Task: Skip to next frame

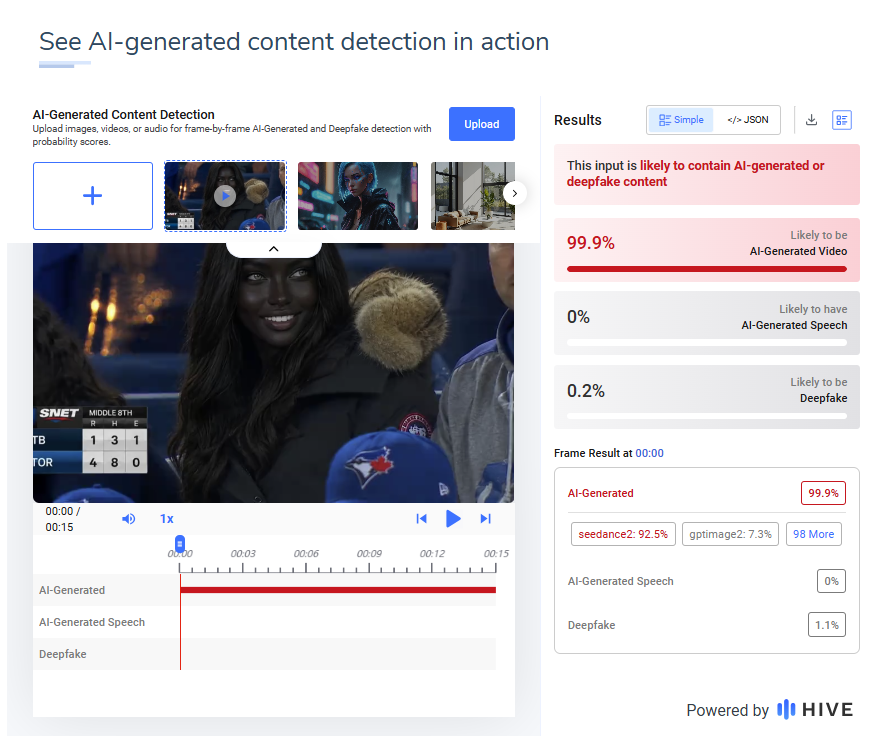Action: 485,519
